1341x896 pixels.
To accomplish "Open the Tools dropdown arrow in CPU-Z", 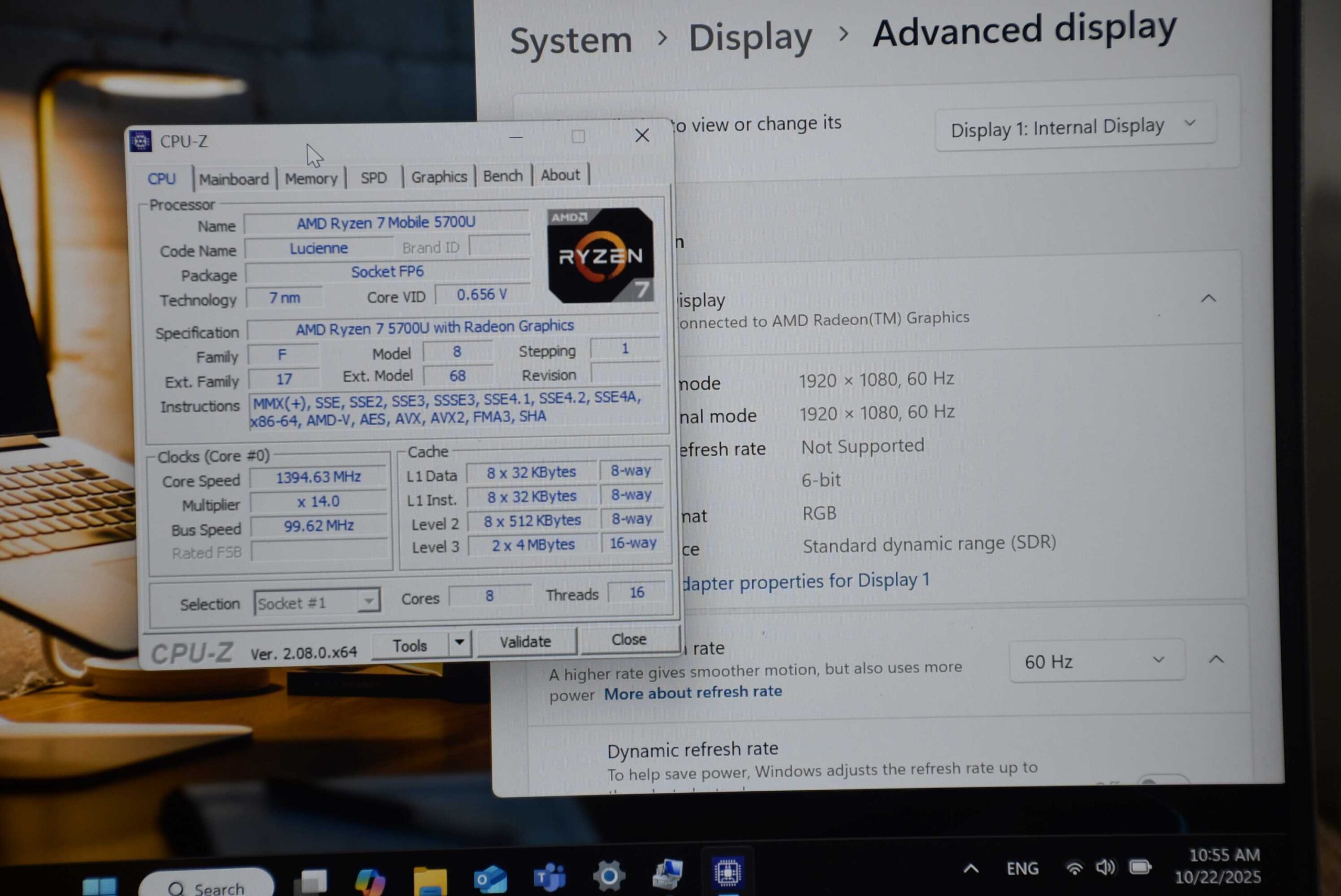I will click(x=459, y=643).
